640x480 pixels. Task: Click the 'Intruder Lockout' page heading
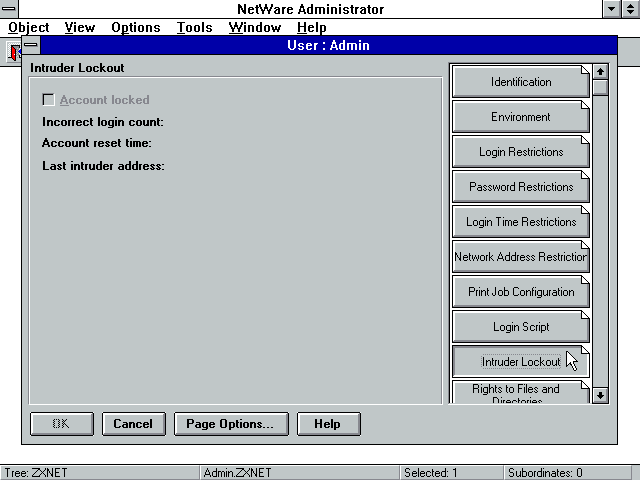(77, 68)
